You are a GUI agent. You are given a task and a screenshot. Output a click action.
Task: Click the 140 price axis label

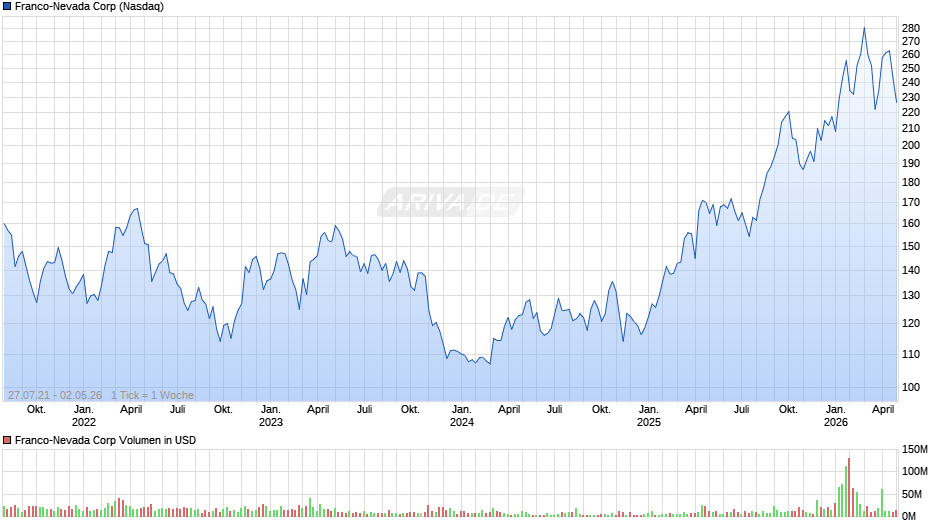point(911,270)
